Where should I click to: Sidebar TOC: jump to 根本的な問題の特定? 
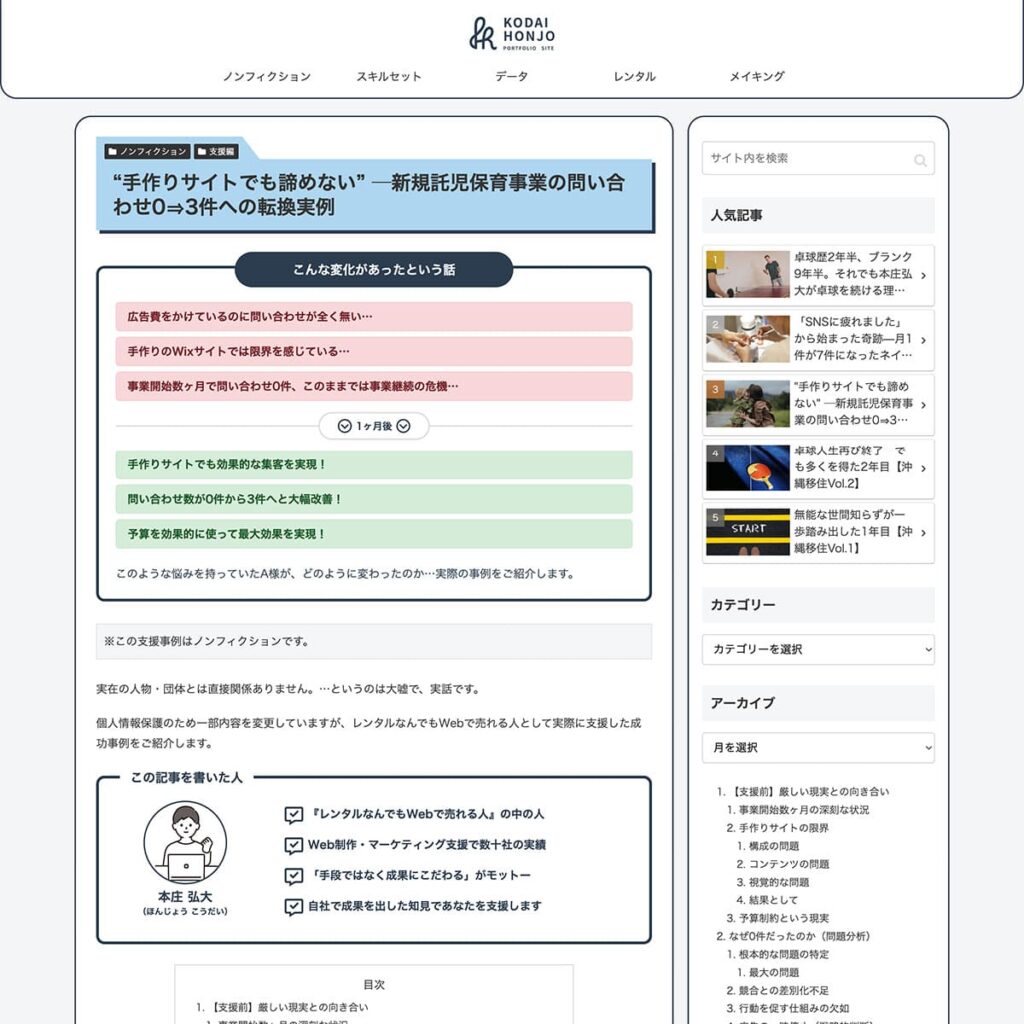(x=784, y=954)
